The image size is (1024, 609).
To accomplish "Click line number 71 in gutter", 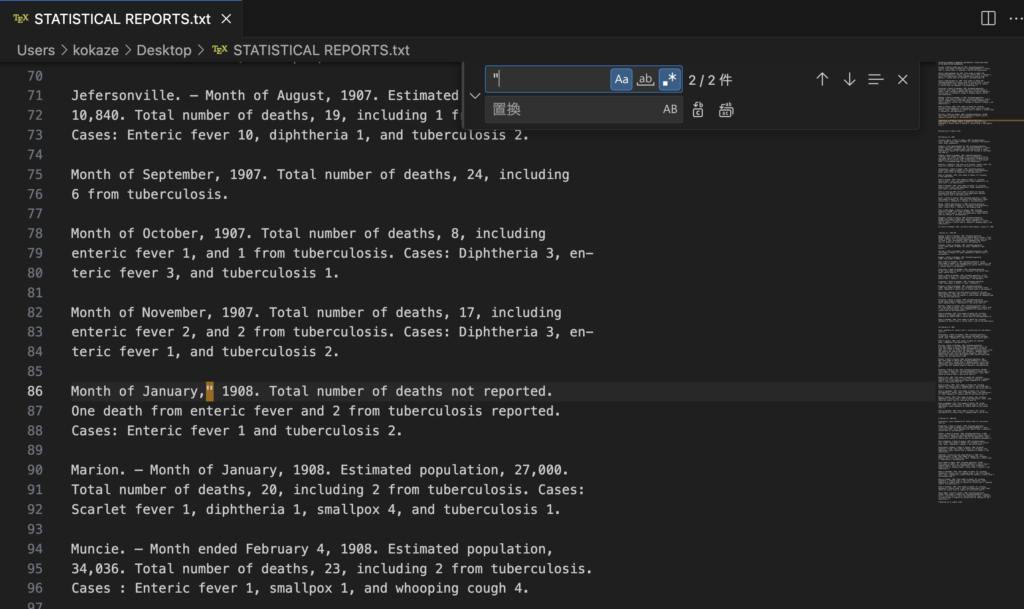I will [35, 95].
